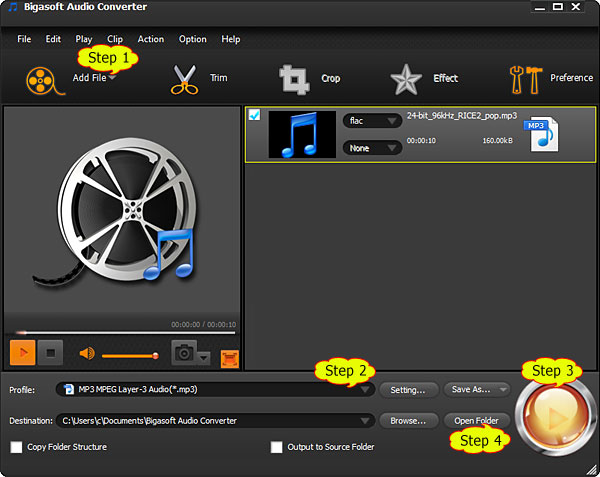This screenshot has height=477, width=600.
Task: Click the Effect text label
Action: 445,78
